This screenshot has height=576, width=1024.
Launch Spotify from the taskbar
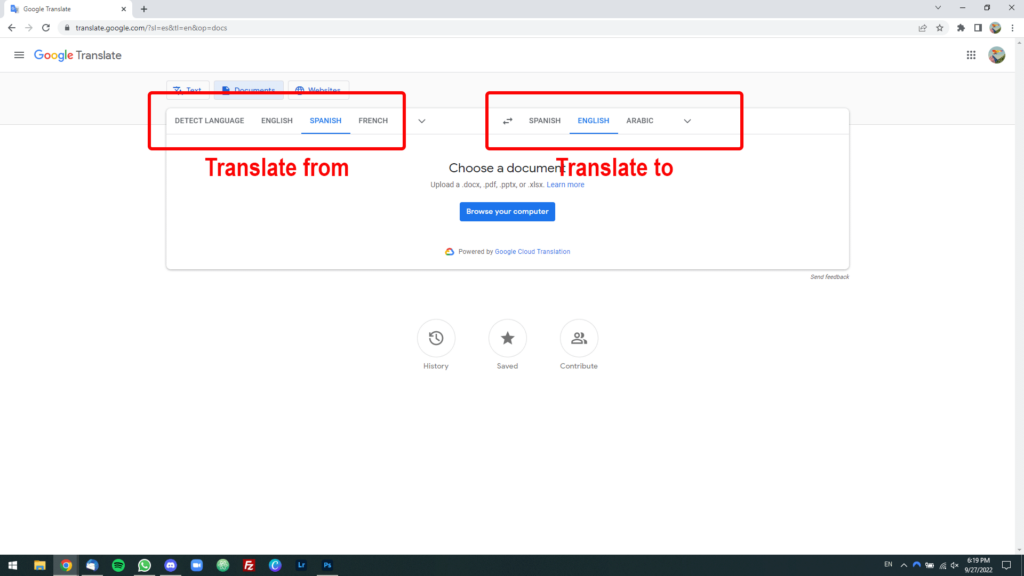tap(118, 566)
